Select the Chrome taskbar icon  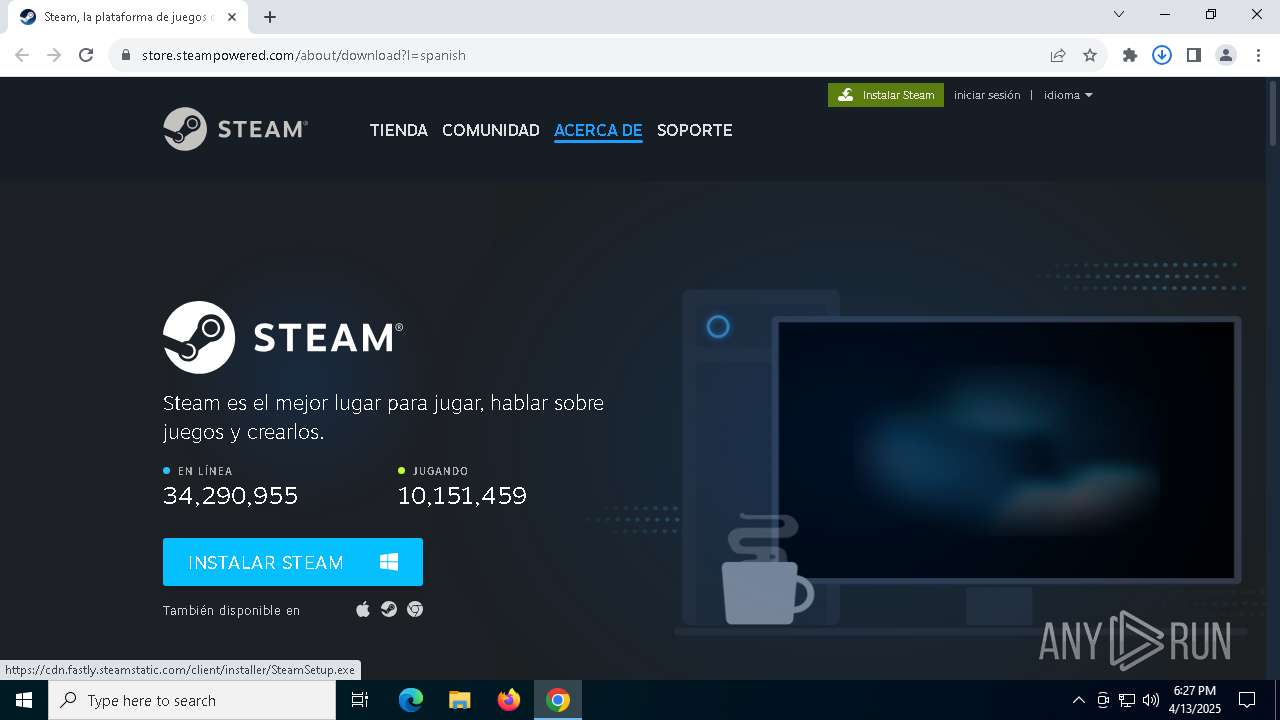click(558, 700)
